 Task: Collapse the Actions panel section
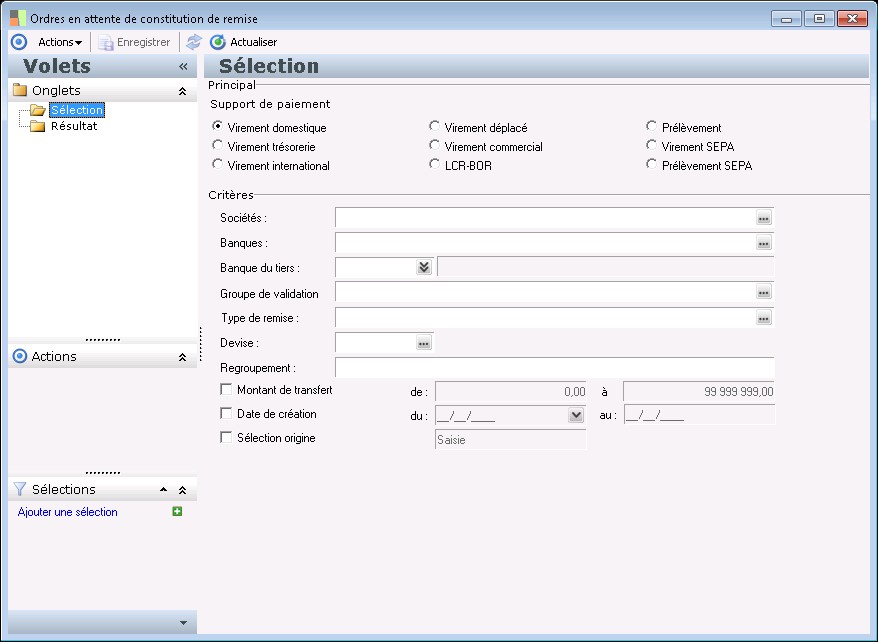point(182,357)
